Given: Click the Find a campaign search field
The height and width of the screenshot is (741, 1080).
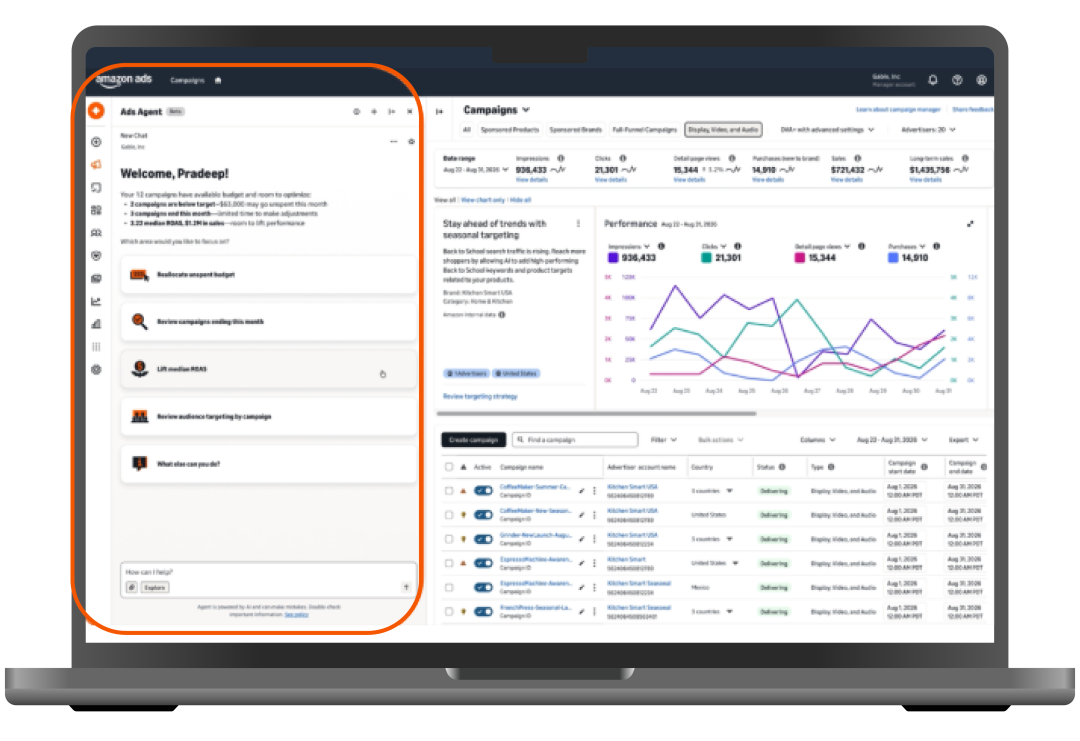Looking at the screenshot, I should [575, 439].
